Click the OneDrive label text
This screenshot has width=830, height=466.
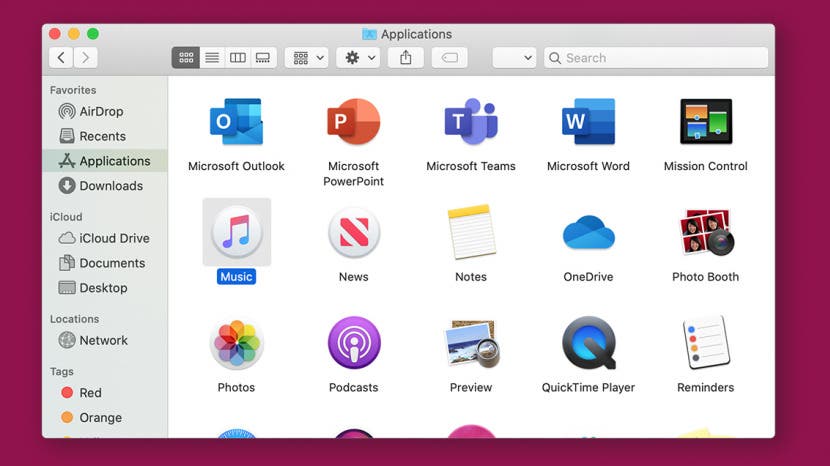[588, 276]
